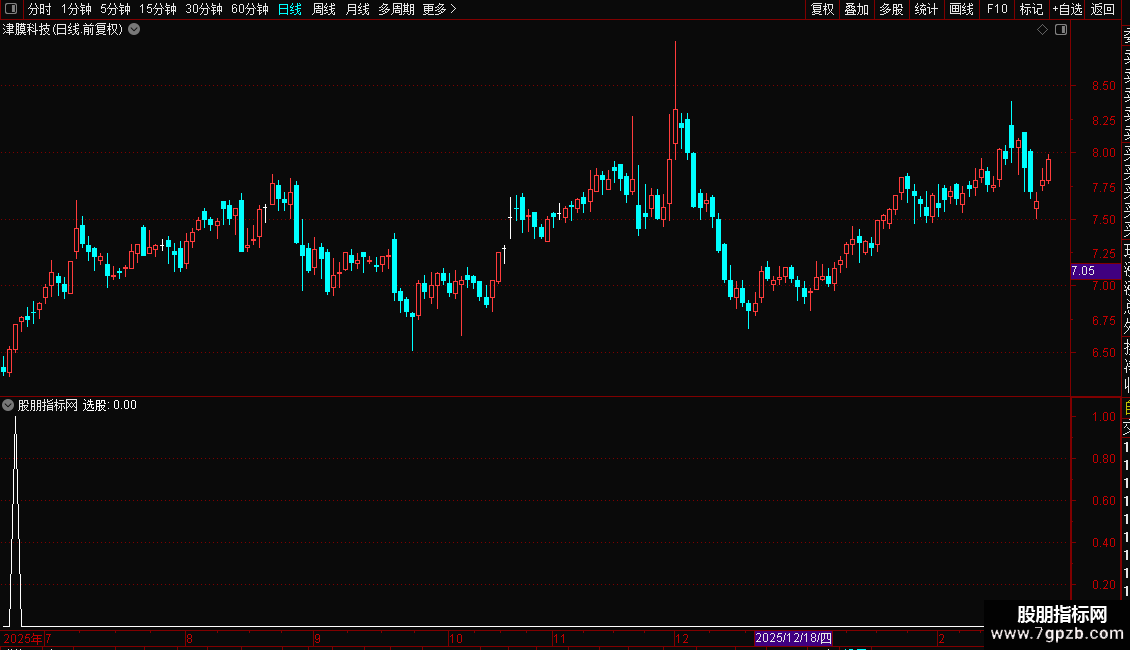Click the 6.50 price axis label

point(1103,352)
